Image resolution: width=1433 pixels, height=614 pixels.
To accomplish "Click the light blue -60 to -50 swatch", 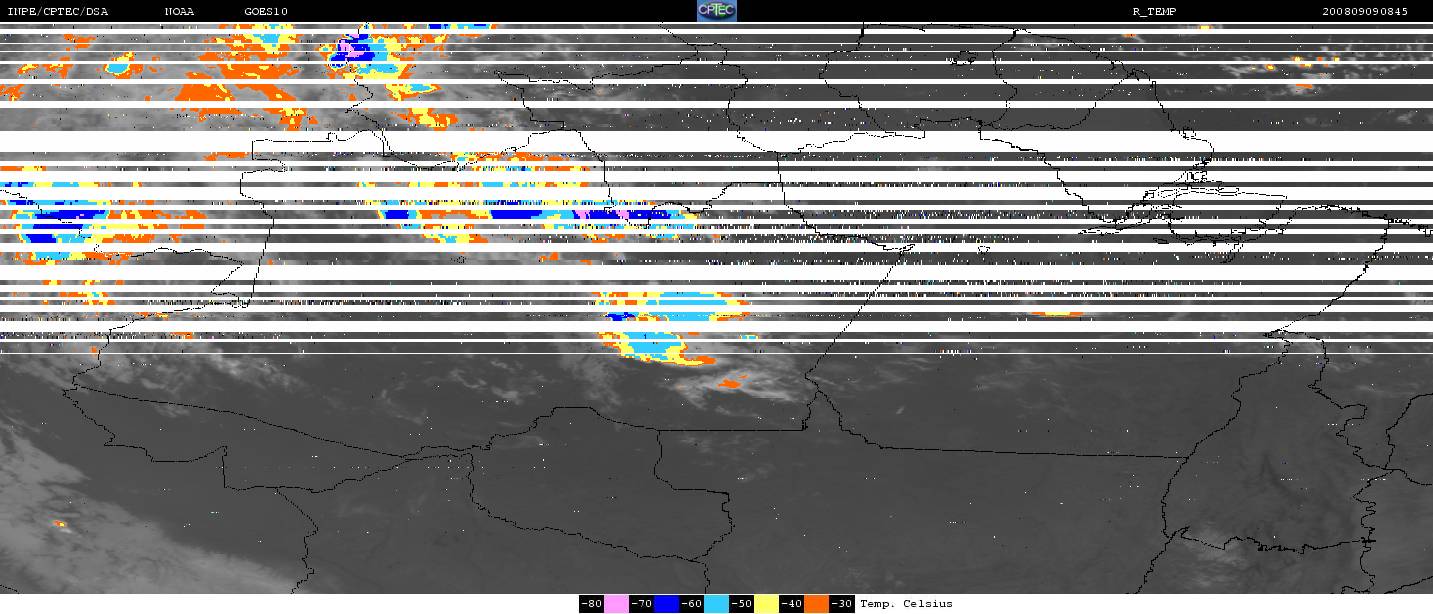I will pos(716,604).
